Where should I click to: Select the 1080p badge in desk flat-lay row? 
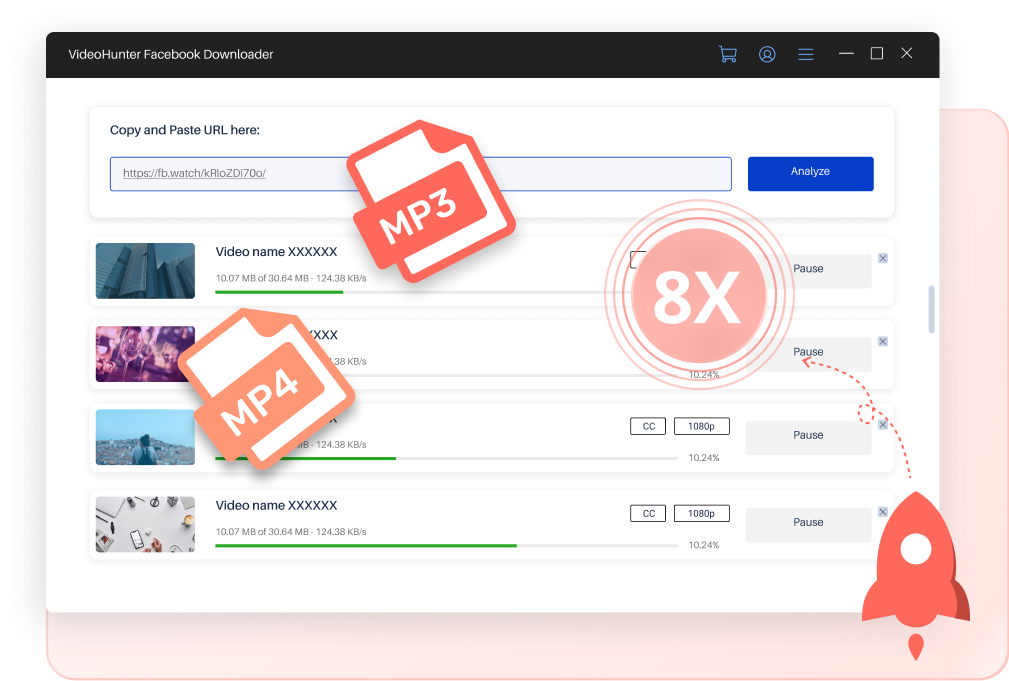701,513
